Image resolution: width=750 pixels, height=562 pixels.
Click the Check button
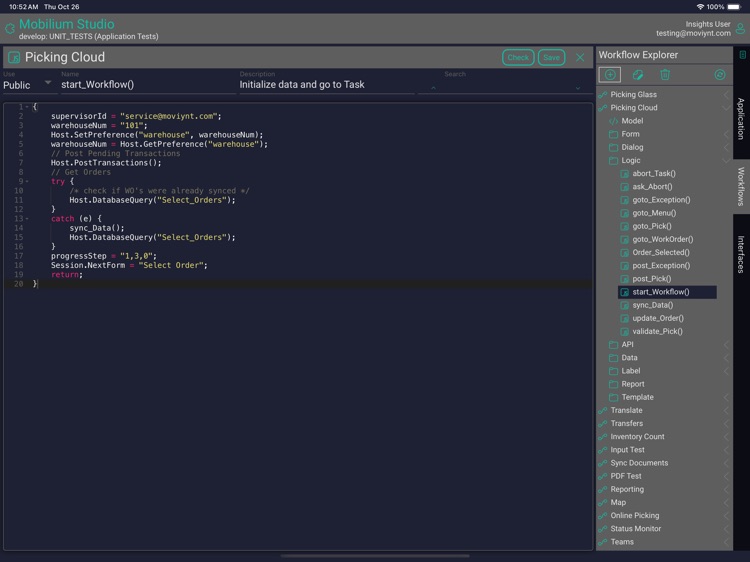(x=518, y=57)
